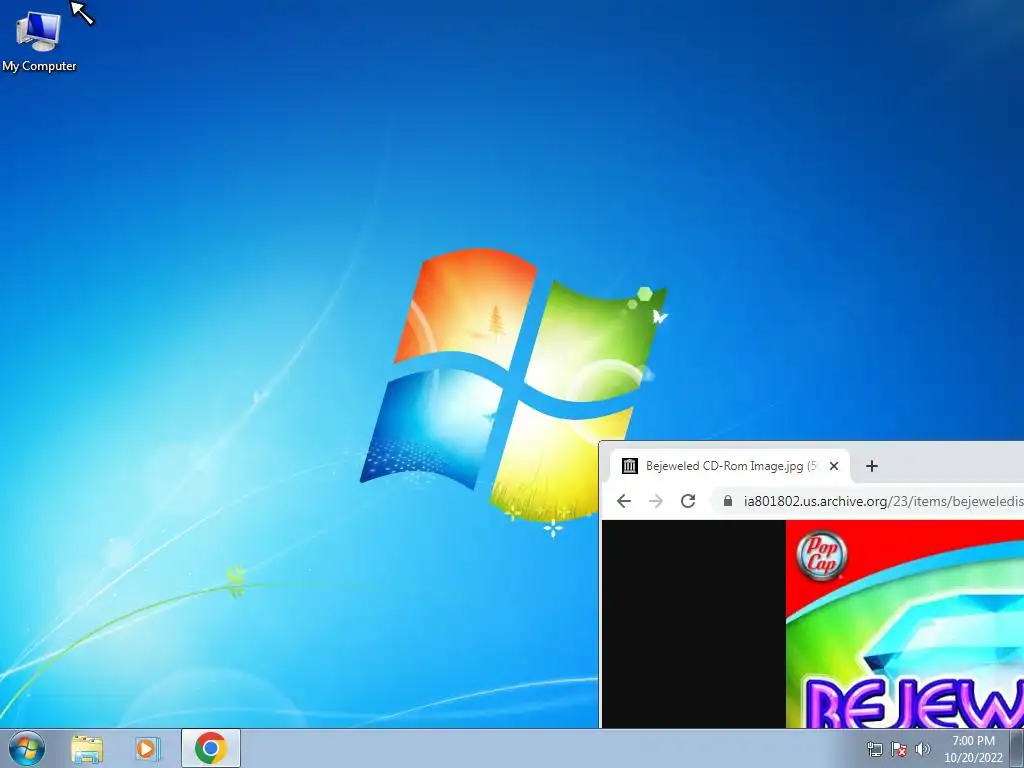The image size is (1024, 768).
Task: Open the Action Center flag icon
Action: pos(899,749)
